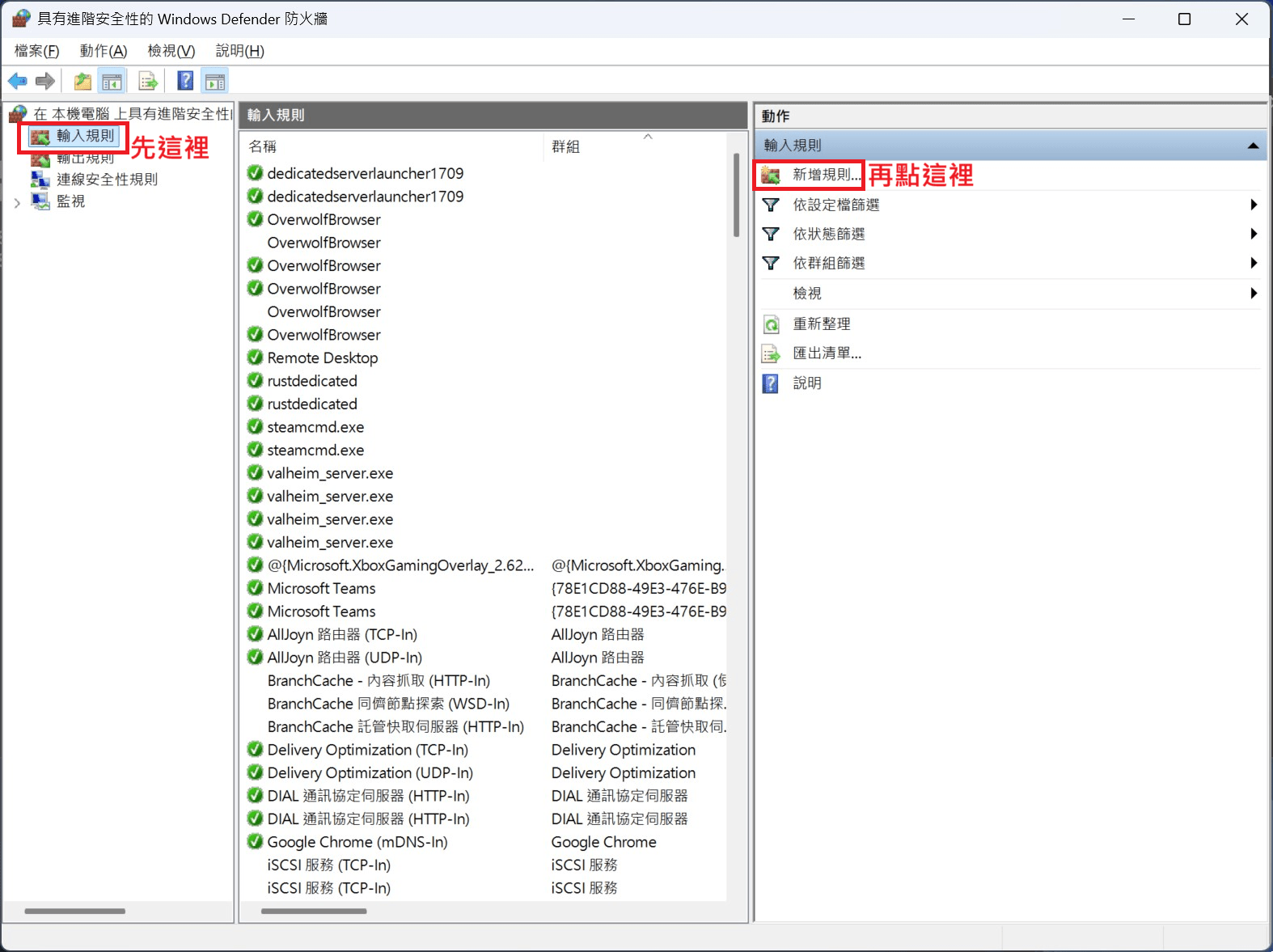Click the export icon beside 匯出清單
The image size is (1273, 952).
(772, 353)
